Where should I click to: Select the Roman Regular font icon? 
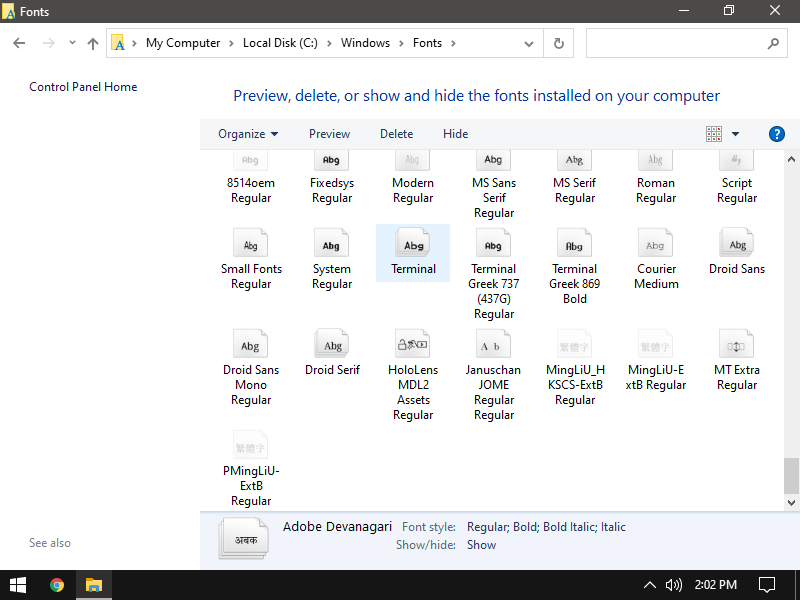click(x=656, y=161)
